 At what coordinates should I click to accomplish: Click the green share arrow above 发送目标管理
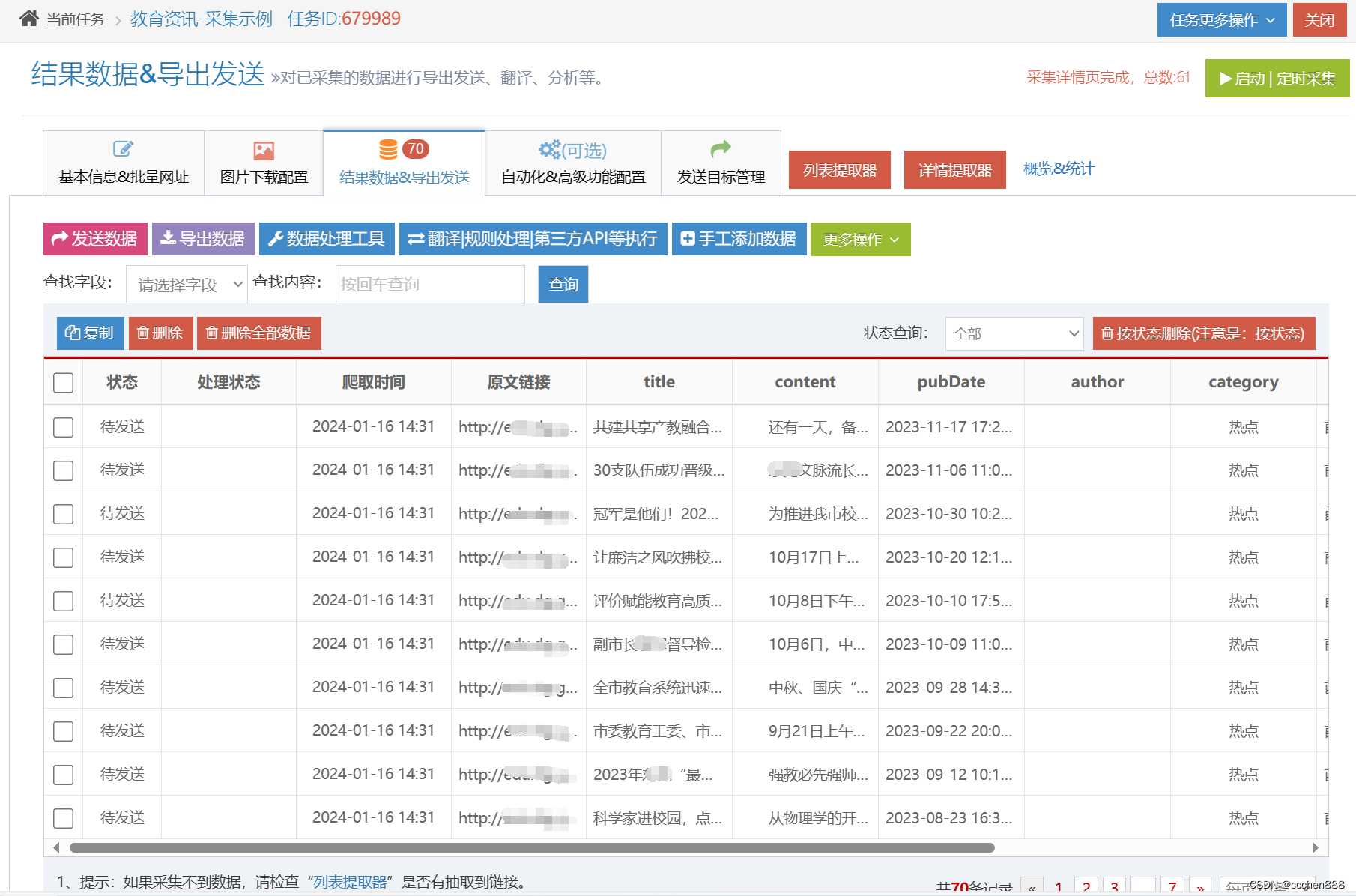click(x=721, y=148)
